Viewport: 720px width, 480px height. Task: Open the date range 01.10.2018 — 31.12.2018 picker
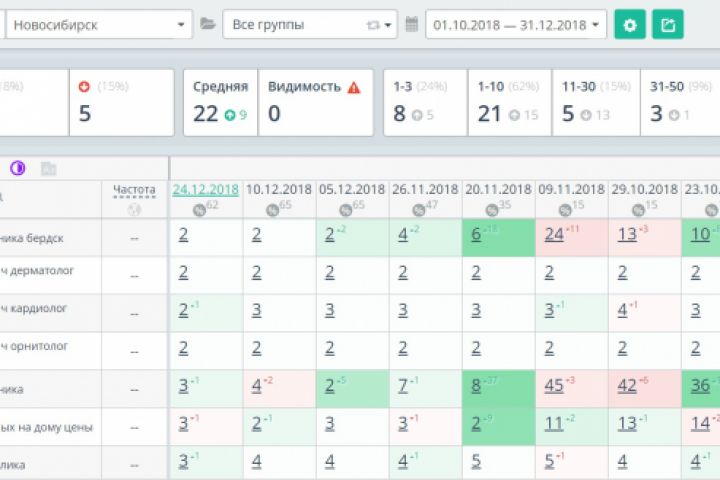point(516,25)
